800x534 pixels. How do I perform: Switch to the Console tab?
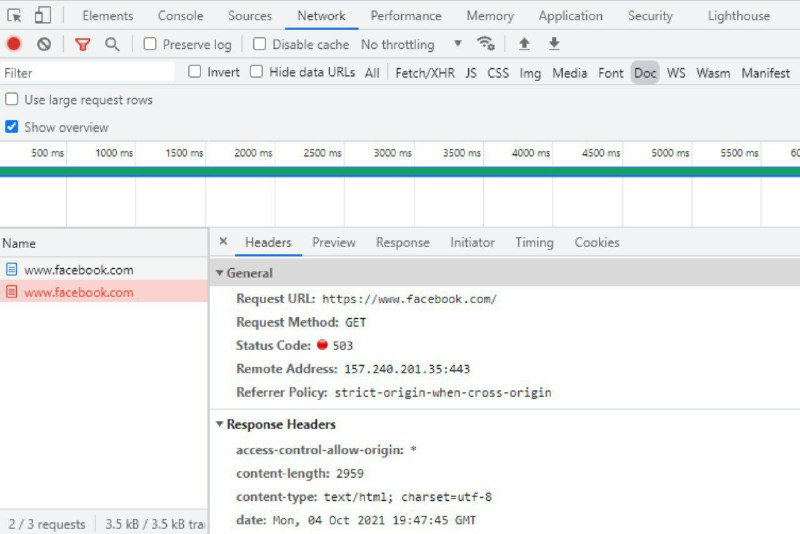point(181,16)
